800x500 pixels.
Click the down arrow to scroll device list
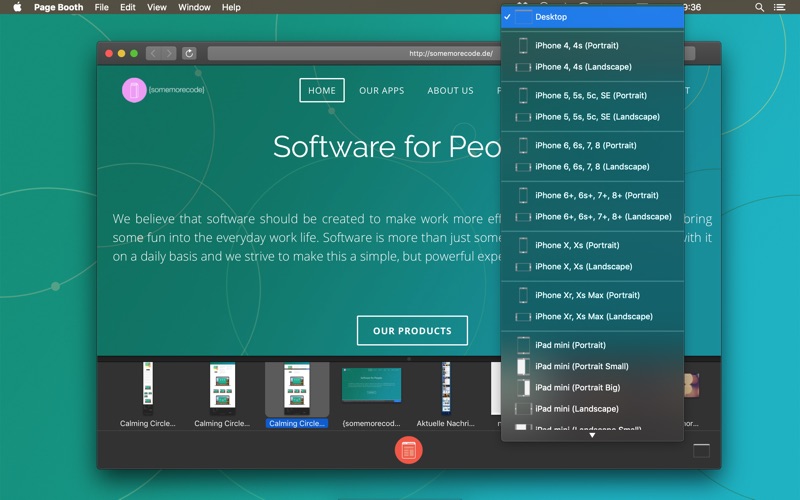pos(592,436)
